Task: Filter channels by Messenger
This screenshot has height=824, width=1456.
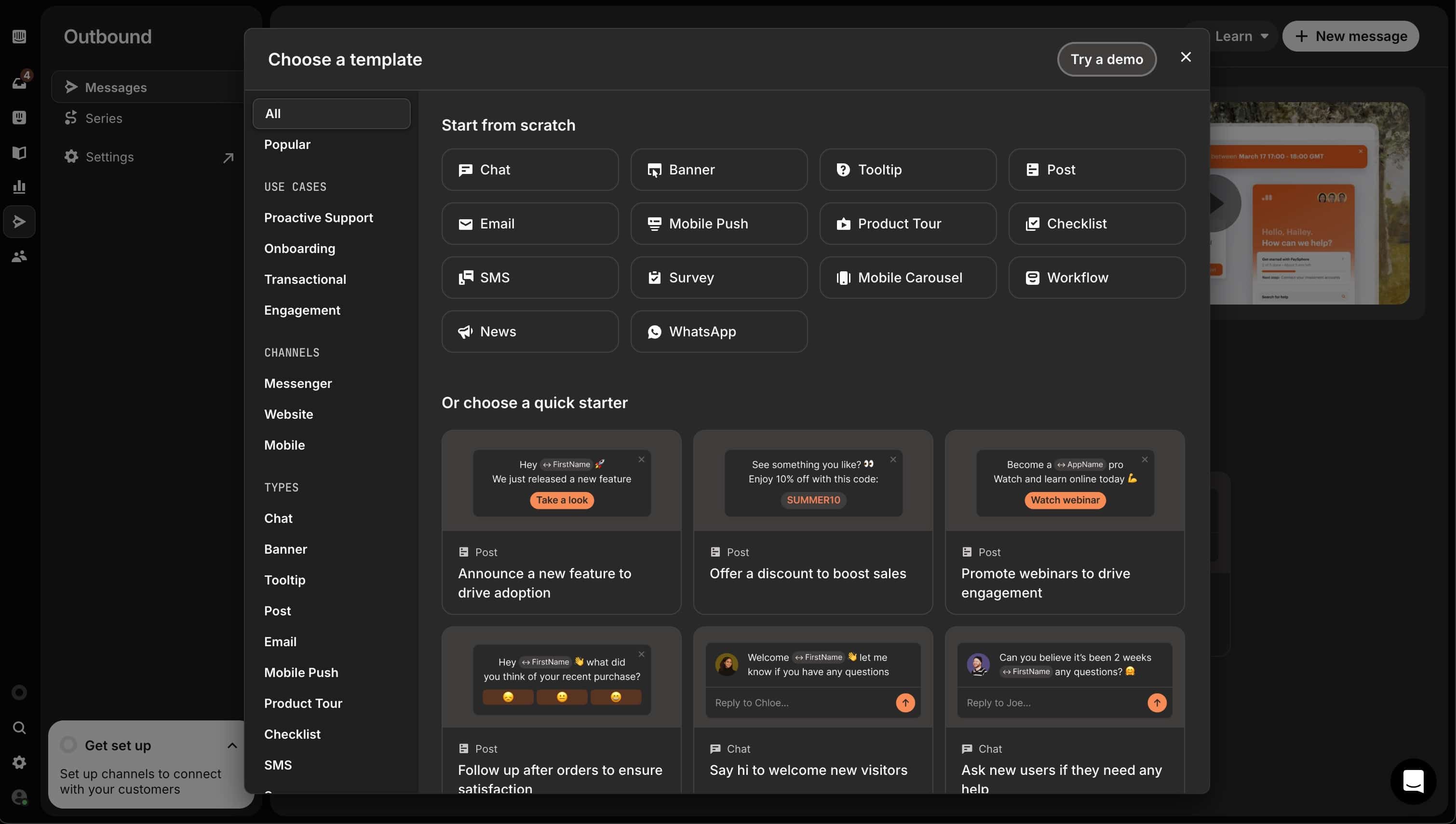Action: [x=298, y=383]
